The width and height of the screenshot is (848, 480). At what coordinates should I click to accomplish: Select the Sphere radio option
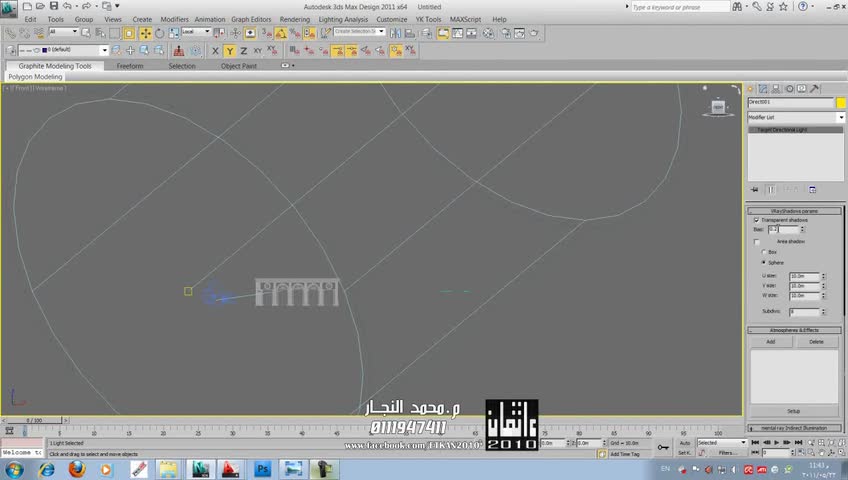pyautogui.click(x=764, y=262)
